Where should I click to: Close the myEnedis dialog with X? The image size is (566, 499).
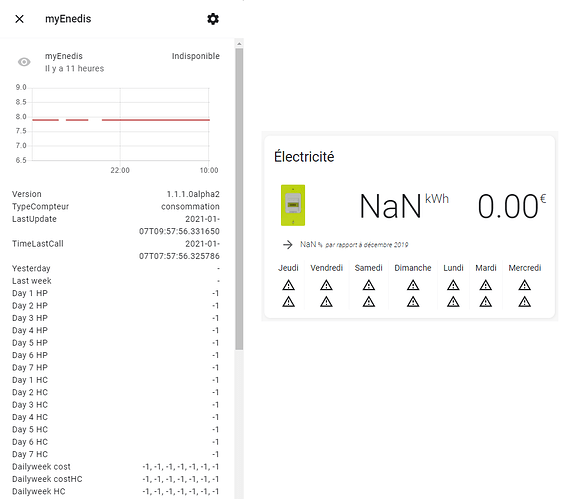[19, 19]
